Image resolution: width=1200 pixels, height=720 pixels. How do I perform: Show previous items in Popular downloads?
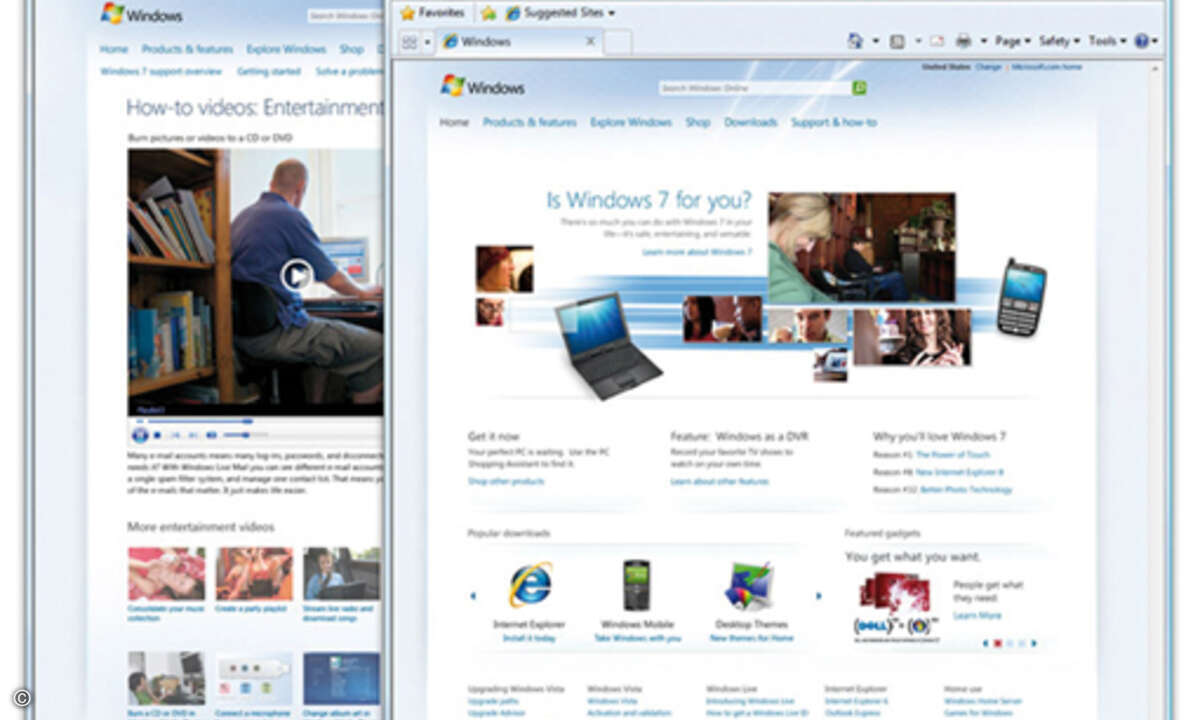(473, 596)
